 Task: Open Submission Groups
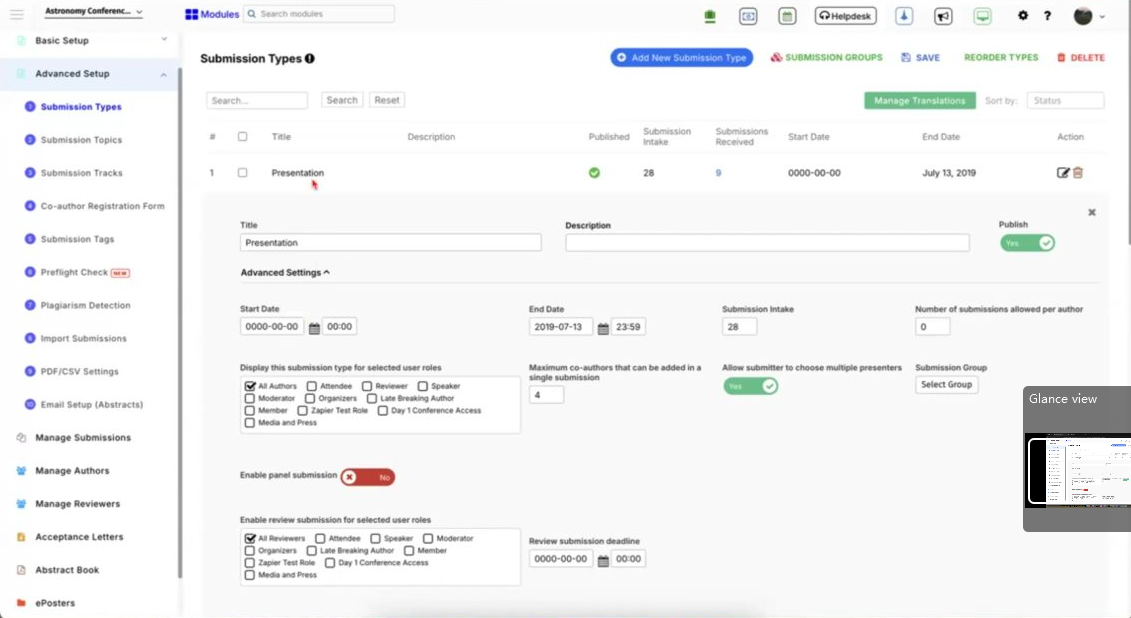click(x=827, y=58)
